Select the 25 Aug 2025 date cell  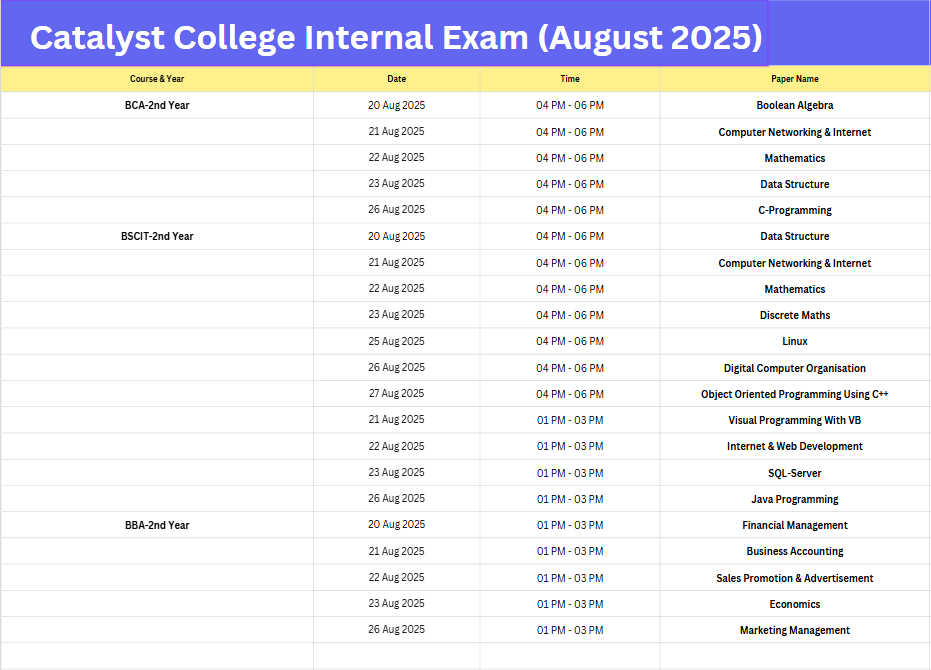[x=397, y=341]
